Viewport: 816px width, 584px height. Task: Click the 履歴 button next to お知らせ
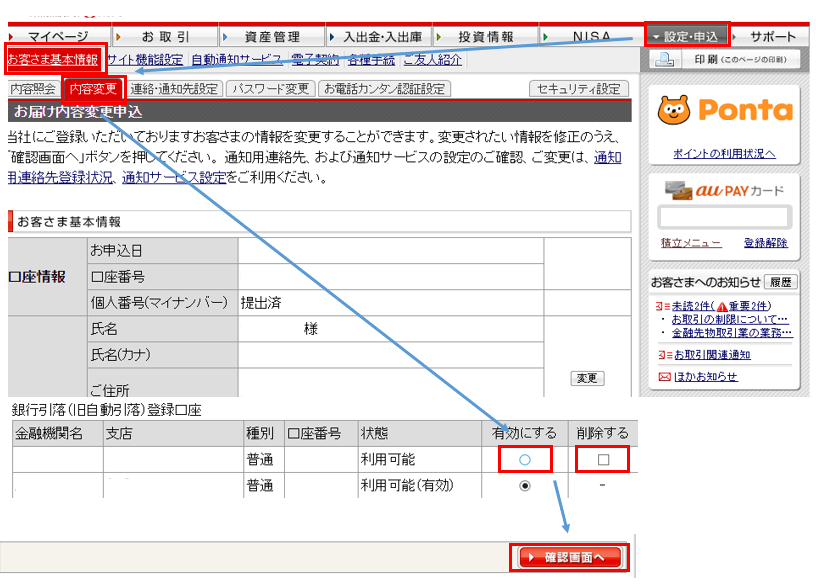[781, 283]
